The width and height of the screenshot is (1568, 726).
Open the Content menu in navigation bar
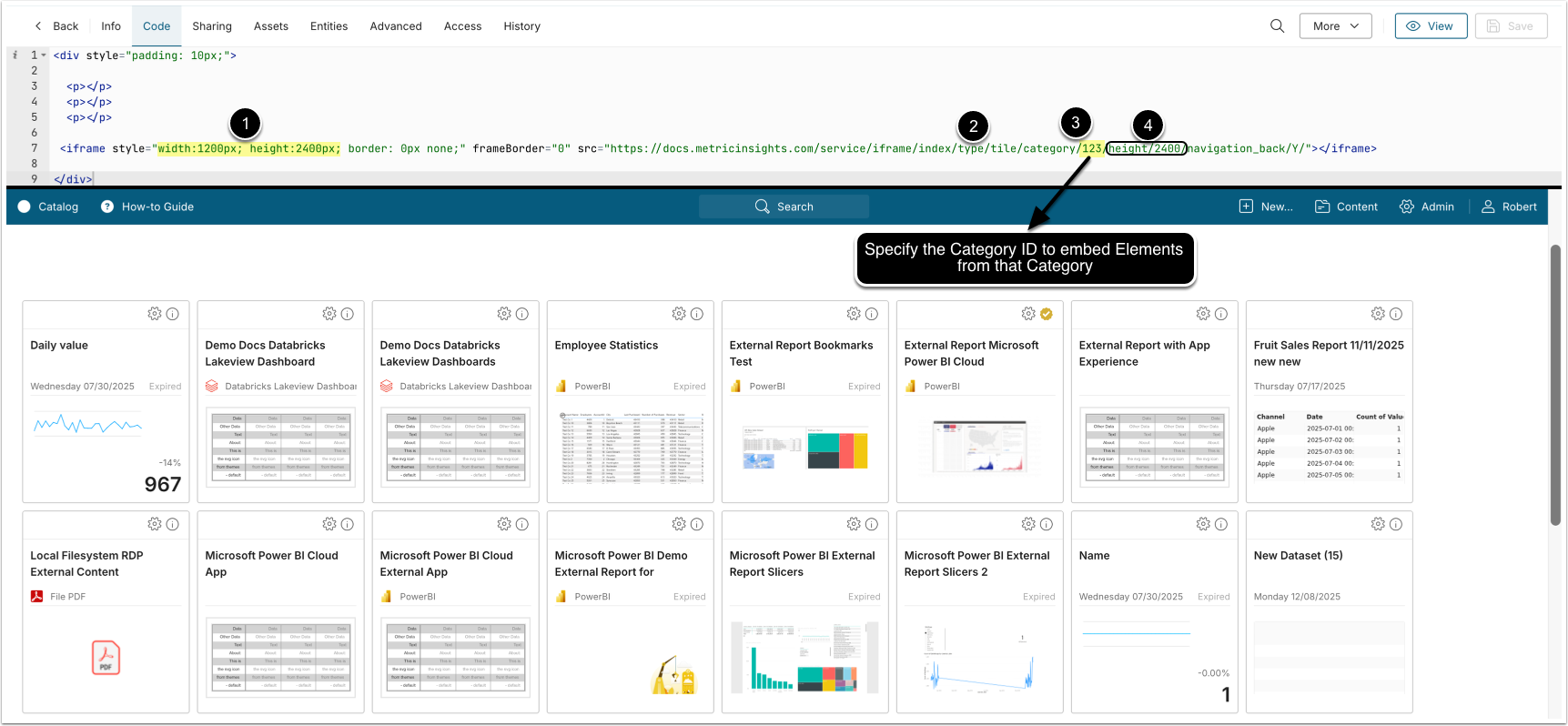1346,207
